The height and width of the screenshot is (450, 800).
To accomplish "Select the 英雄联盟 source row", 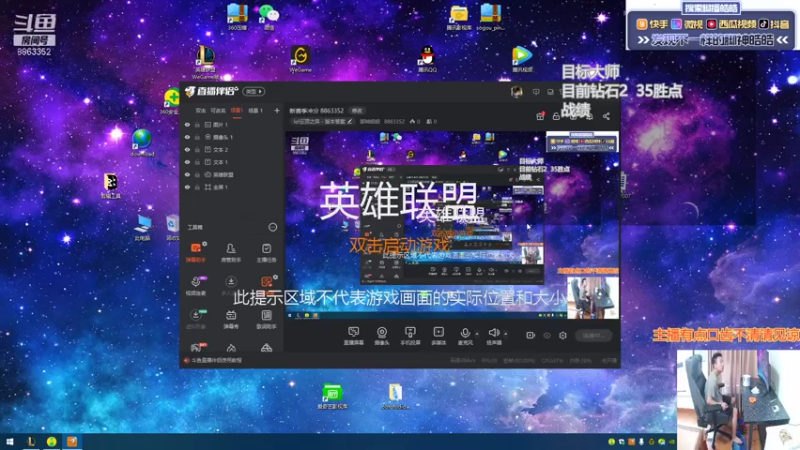I will coord(232,174).
